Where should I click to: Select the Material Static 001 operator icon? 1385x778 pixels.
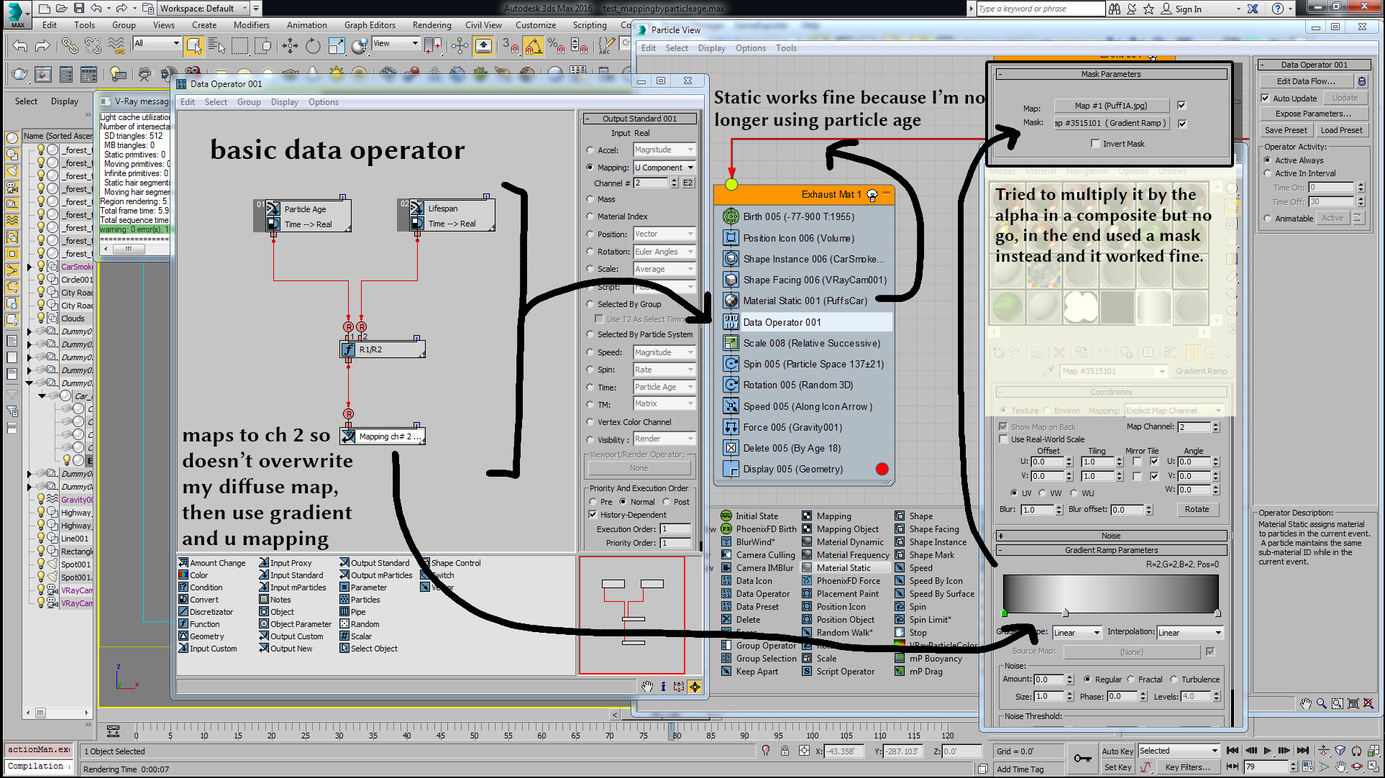coord(731,300)
